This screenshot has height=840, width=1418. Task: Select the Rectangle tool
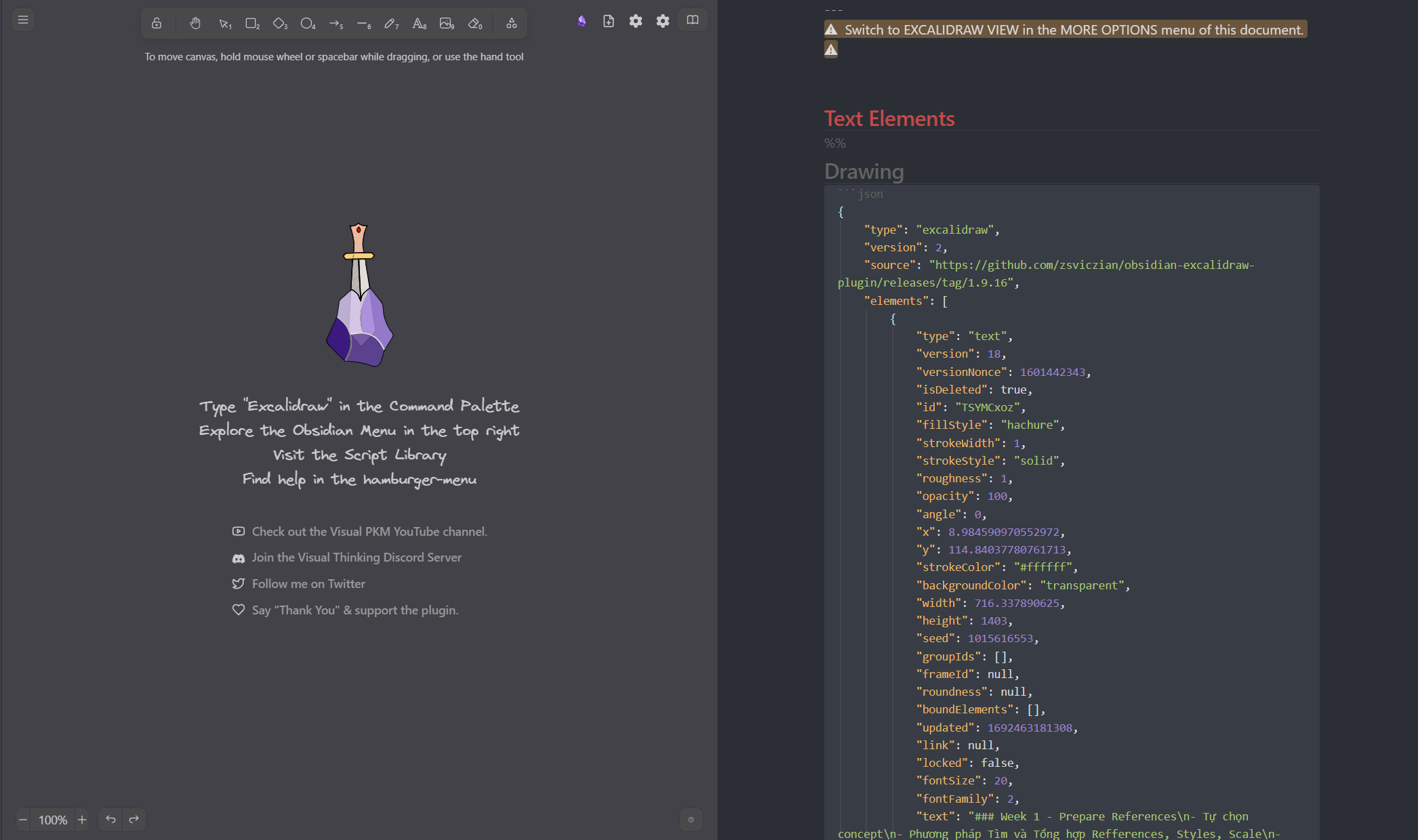tap(251, 22)
